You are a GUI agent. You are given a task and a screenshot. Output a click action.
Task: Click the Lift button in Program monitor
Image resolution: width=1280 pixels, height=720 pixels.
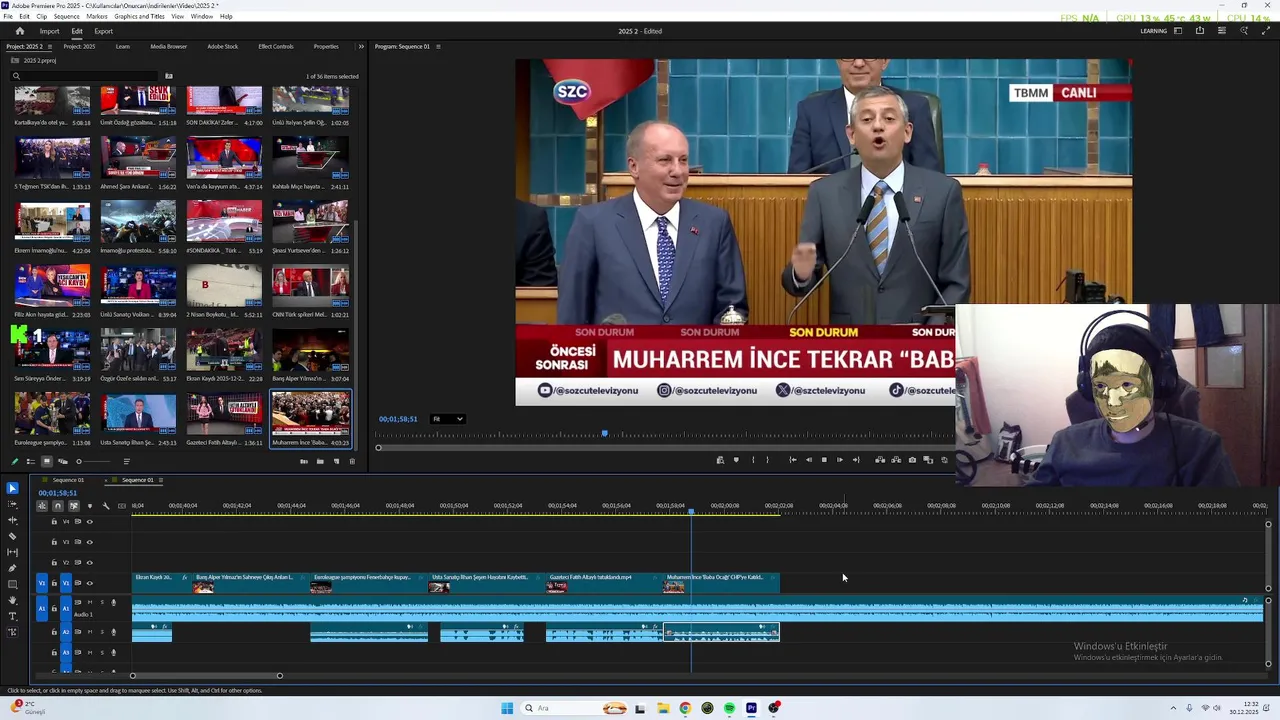[x=880, y=460]
